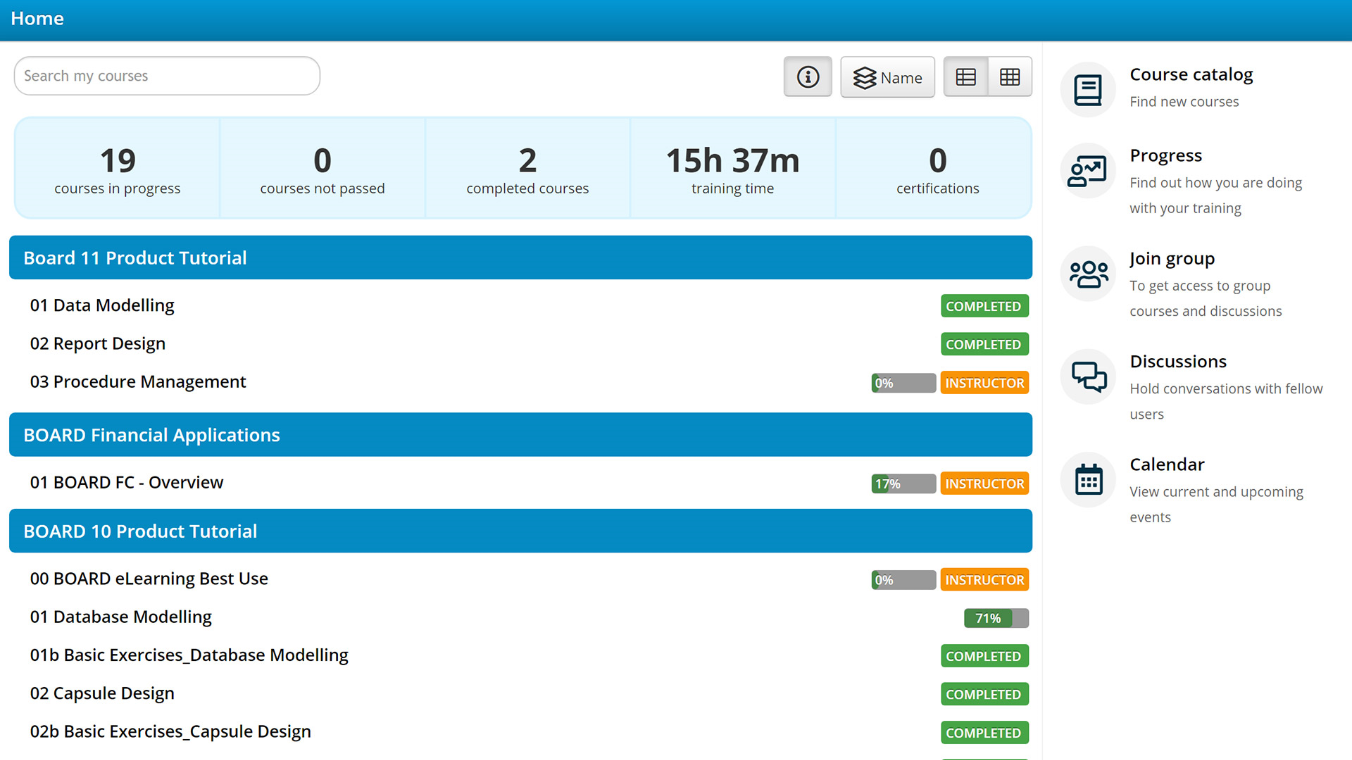Click 71% progress bar for Database Modelling
Screen dimensions: 1352x760
(x=996, y=618)
